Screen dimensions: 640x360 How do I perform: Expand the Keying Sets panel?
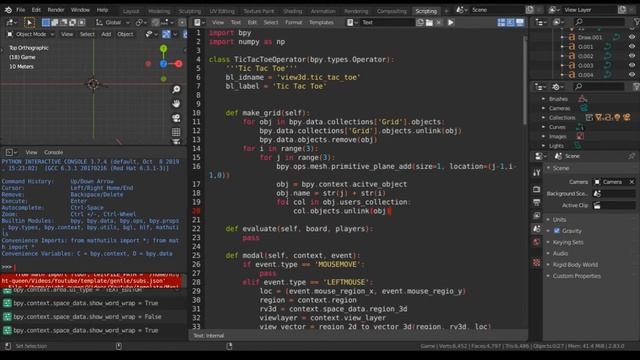(x=568, y=242)
